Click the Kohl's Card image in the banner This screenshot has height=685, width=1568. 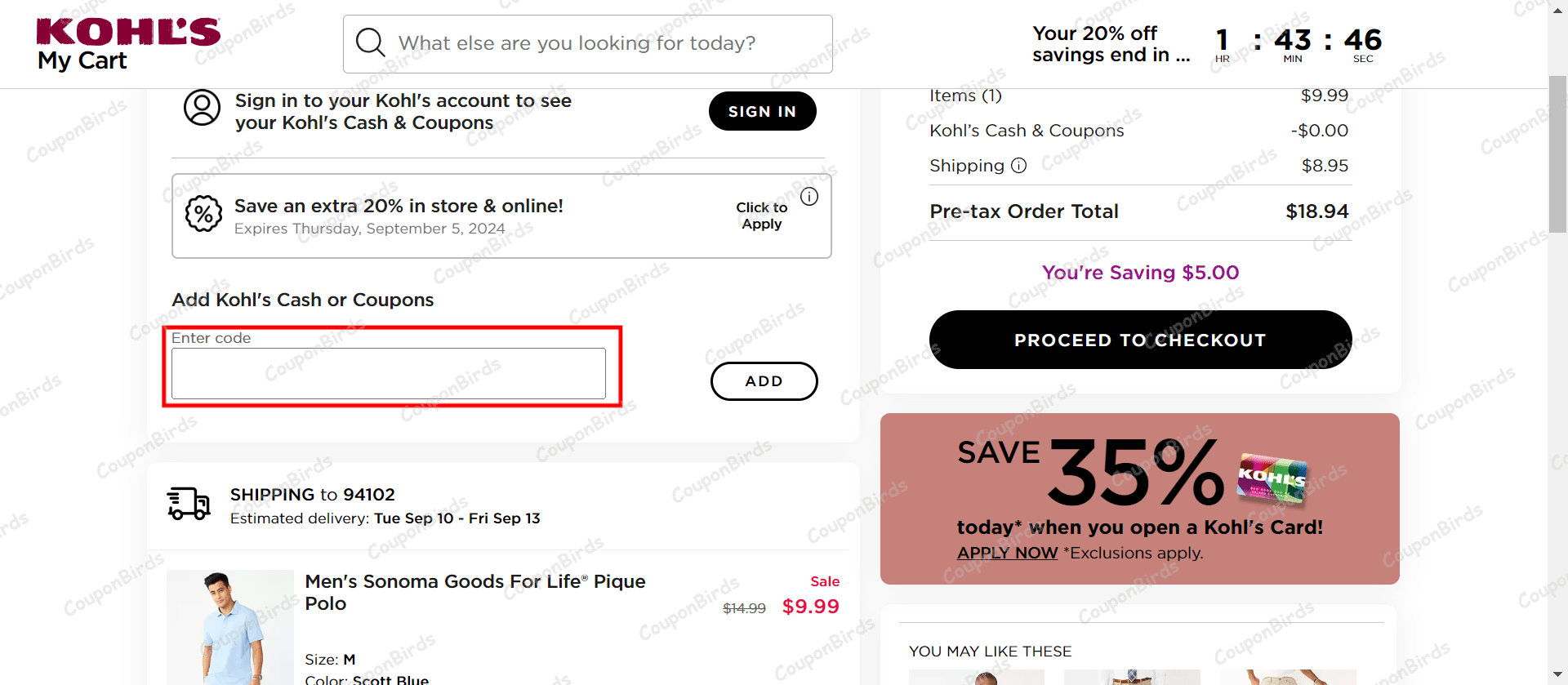tap(1269, 478)
